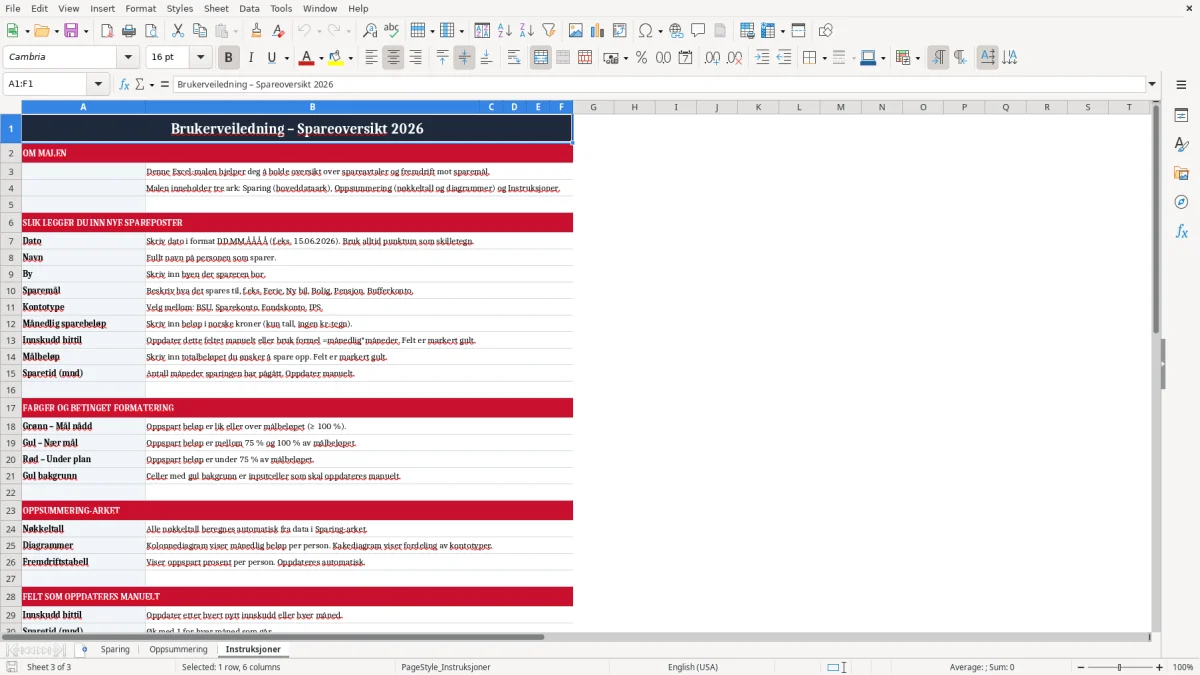Click the Insert Special Character omega icon

(x=645, y=31)
